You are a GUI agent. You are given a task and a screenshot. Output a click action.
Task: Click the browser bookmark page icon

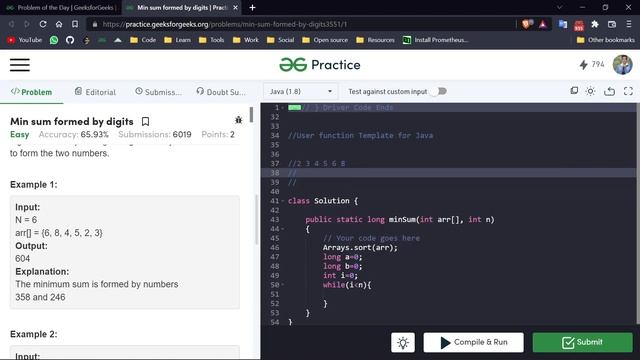pyautogui.click(x=75, y=24)
